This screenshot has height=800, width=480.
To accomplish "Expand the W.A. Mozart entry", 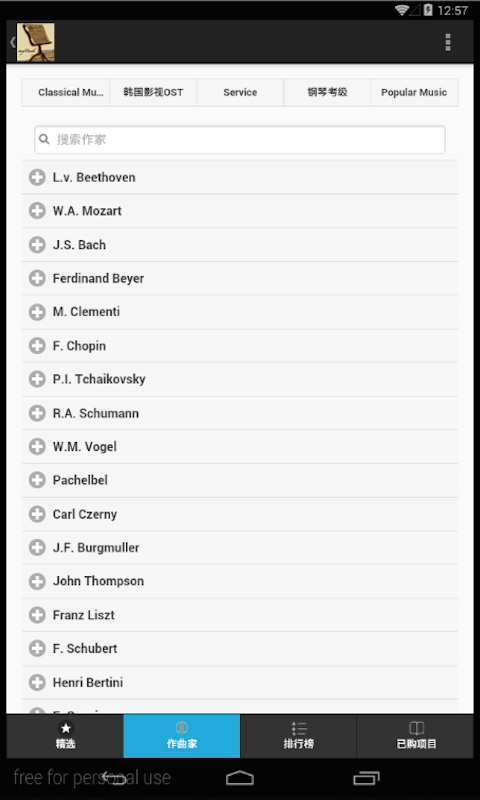I will pos(240,211).
